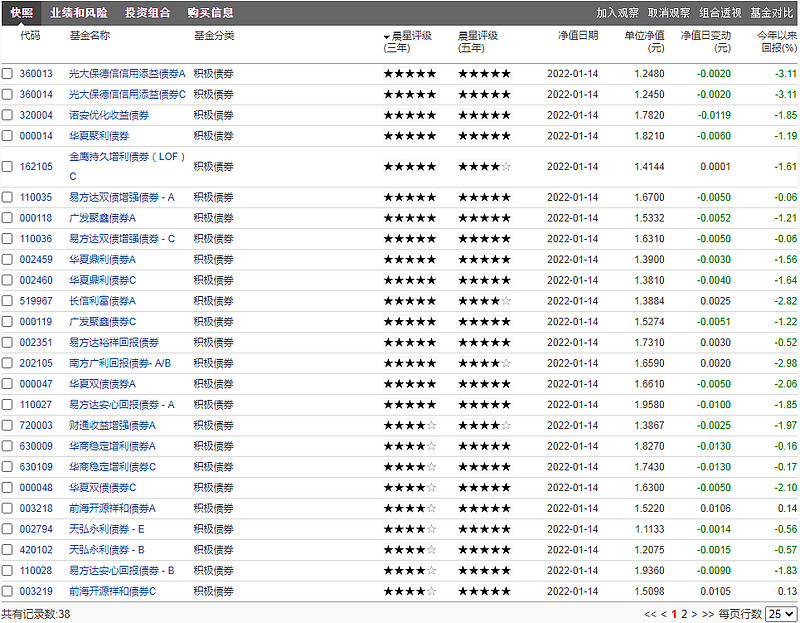
Task: Check the box for fund 360013
Action: click(8, 74)
